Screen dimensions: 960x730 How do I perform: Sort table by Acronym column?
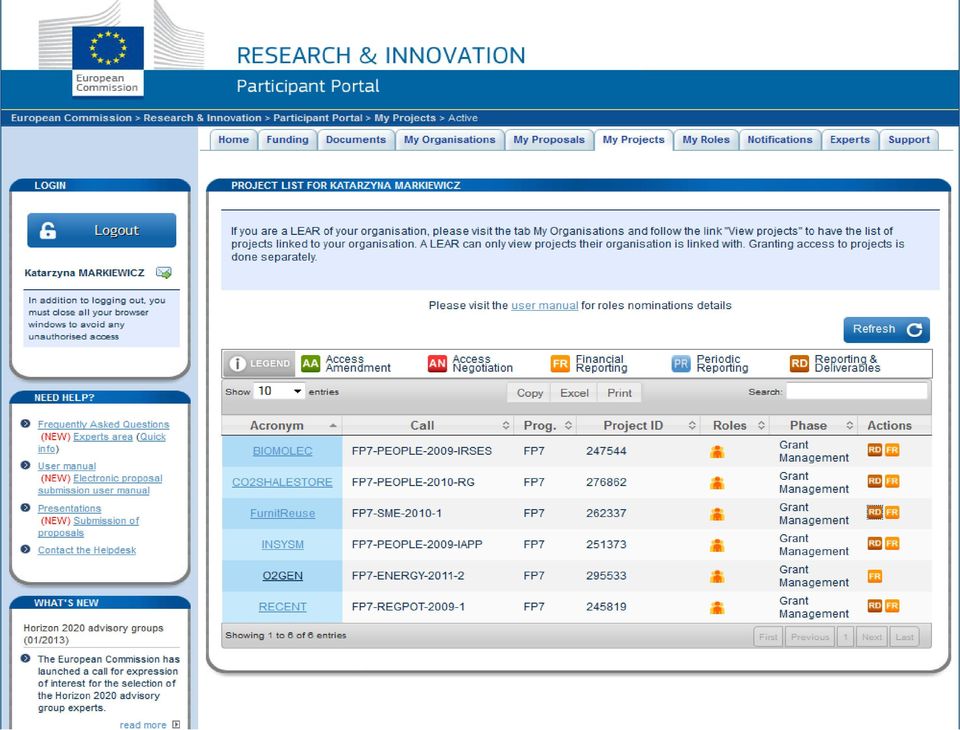pyautogui.click(x=282, y=426)
